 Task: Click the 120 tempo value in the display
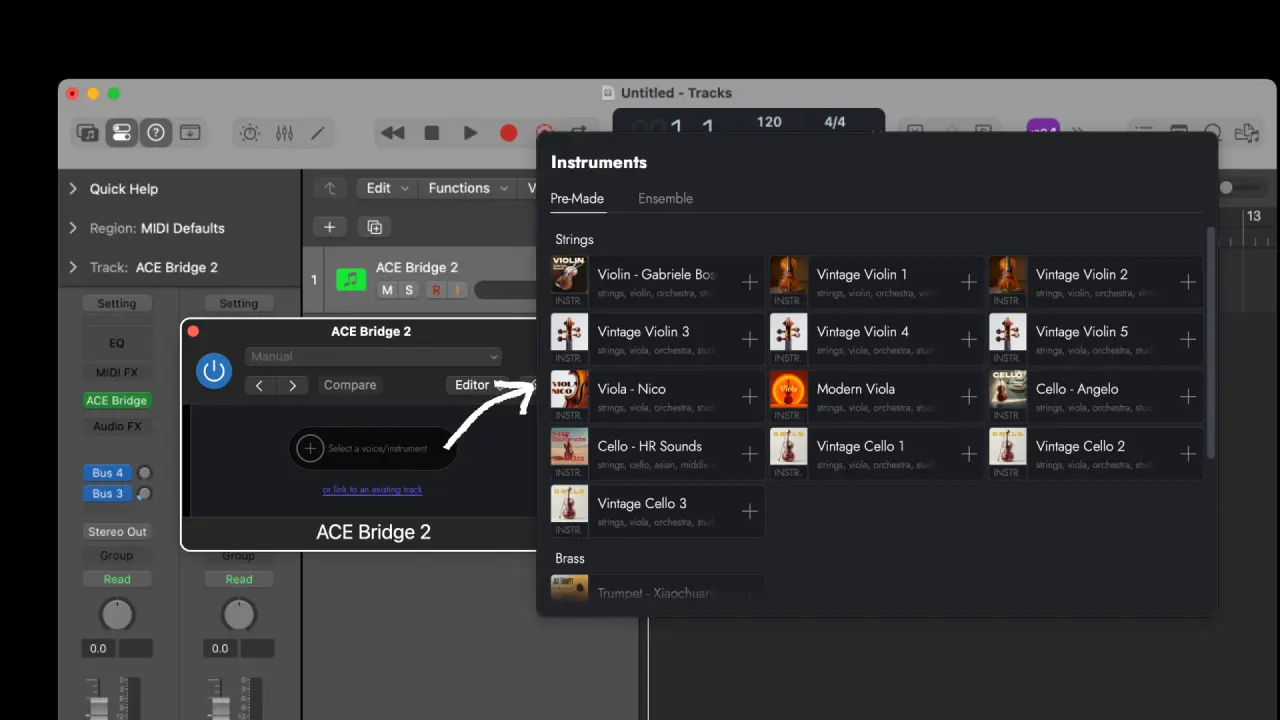[769, 122]
